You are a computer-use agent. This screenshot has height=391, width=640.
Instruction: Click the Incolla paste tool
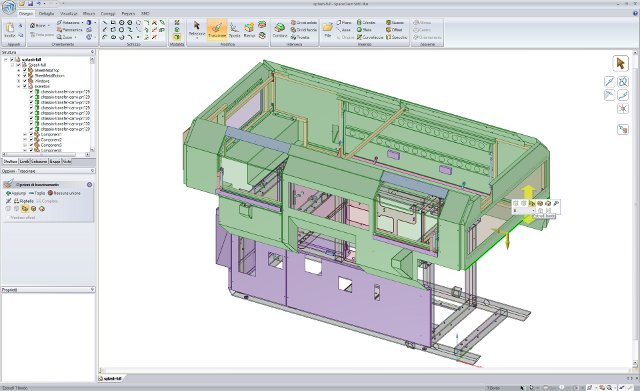tap(10, 30)
